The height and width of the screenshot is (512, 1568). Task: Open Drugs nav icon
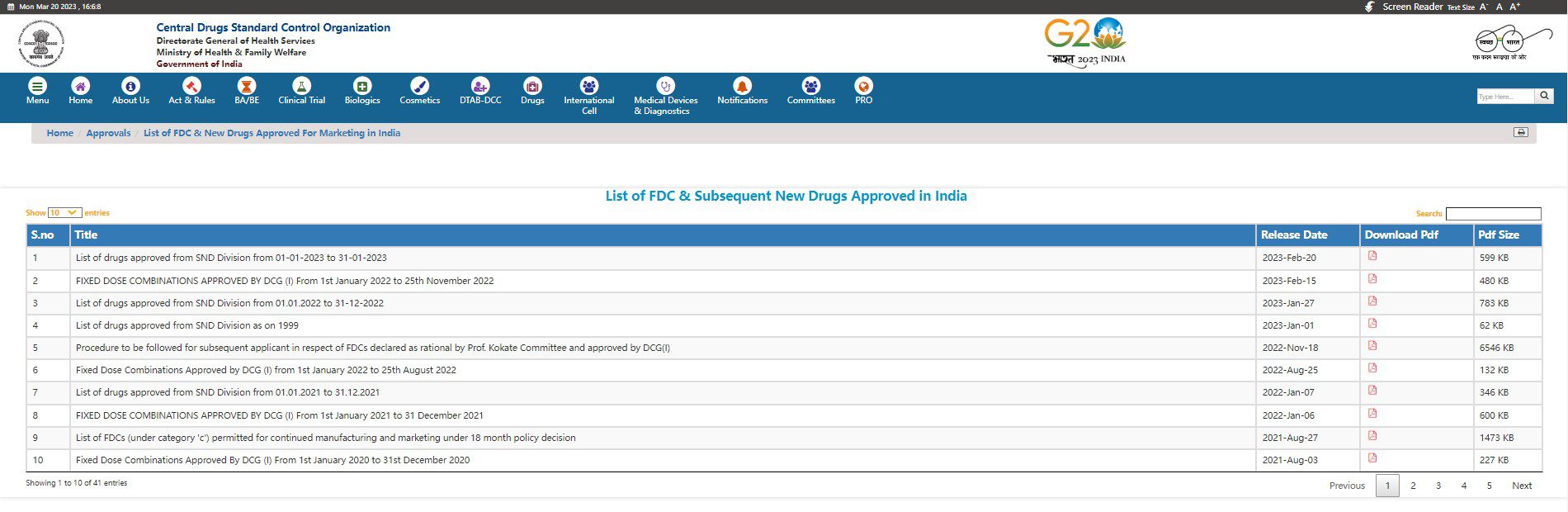532,86
